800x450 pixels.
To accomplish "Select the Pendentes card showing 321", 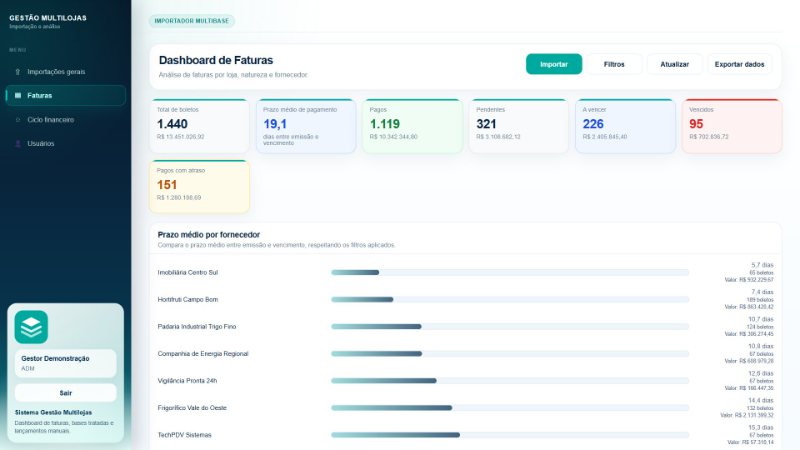I will tap(519, 126).
